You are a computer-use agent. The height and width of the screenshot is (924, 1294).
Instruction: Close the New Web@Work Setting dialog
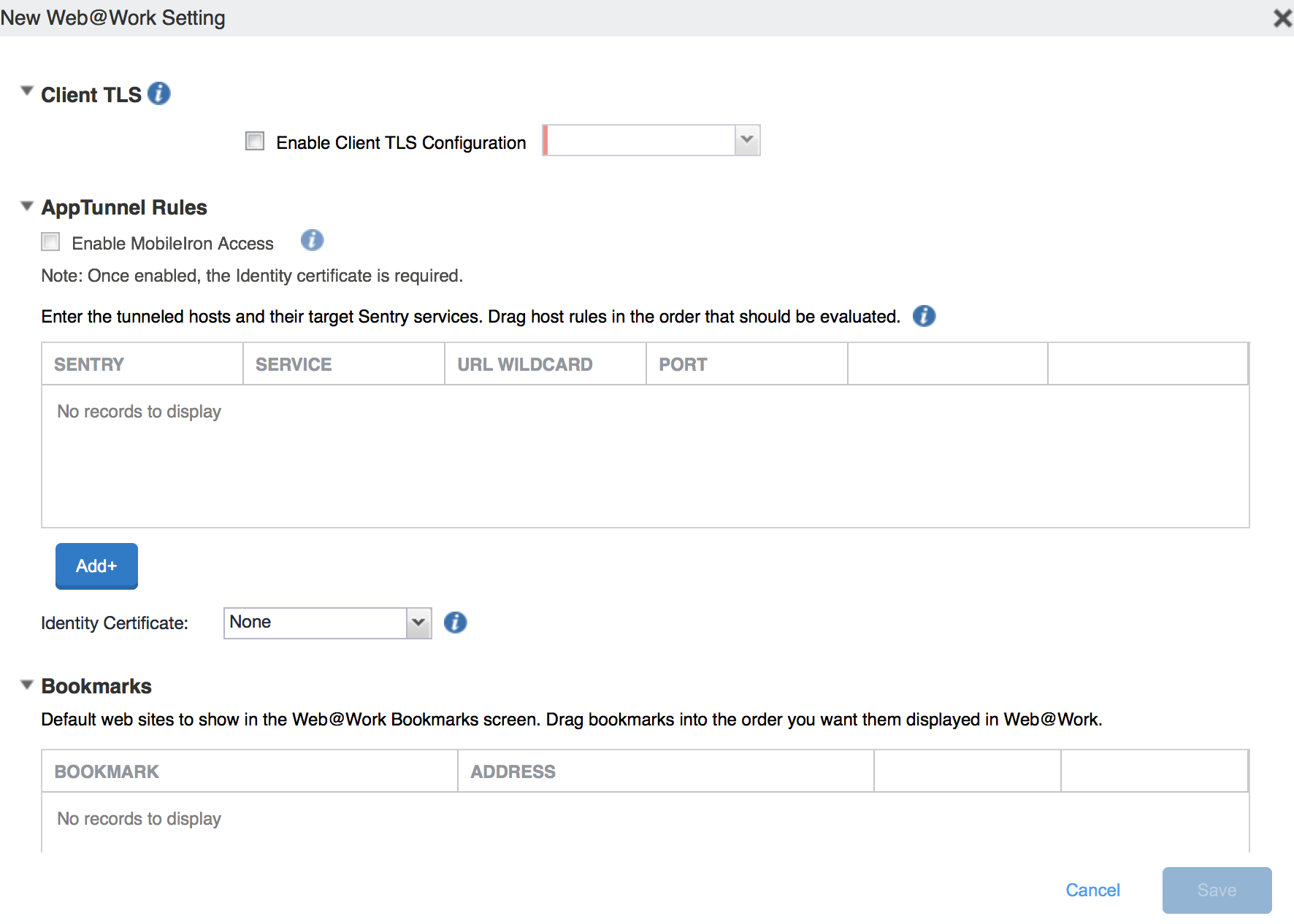pos(1282,18)
